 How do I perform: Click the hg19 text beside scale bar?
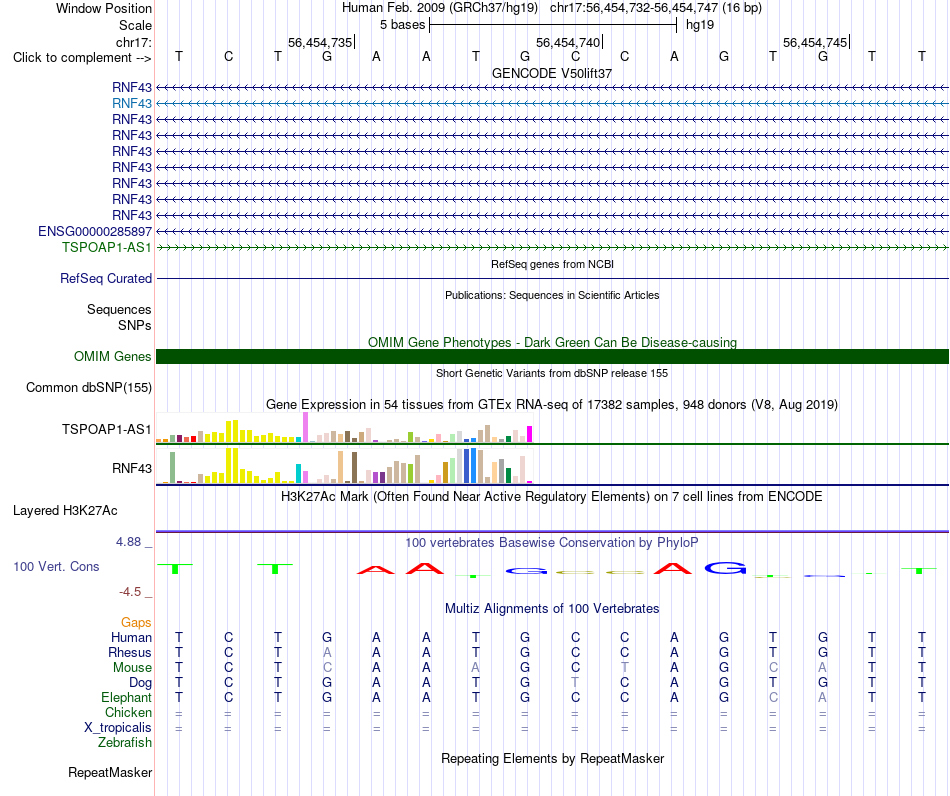pyautogui.click(x=700, y=25)
